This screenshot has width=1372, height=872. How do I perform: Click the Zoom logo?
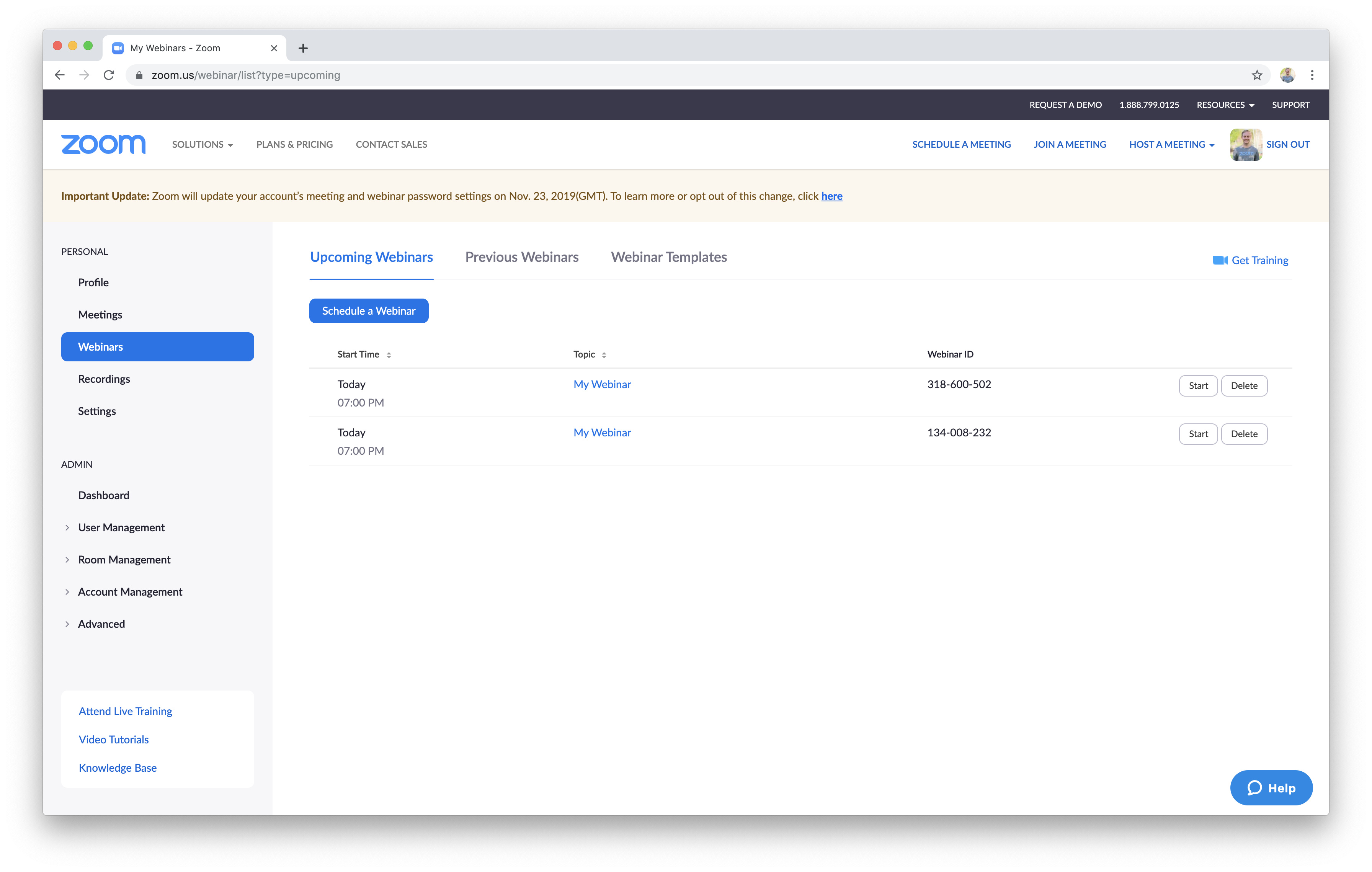[103, 145]
